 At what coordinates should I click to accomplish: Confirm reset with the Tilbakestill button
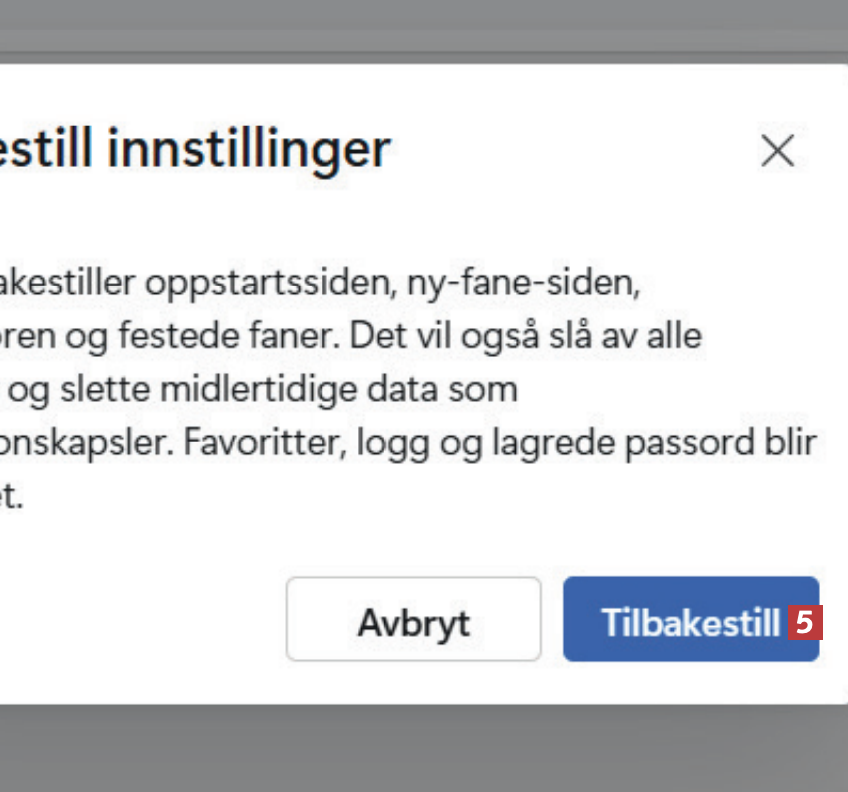689,622
